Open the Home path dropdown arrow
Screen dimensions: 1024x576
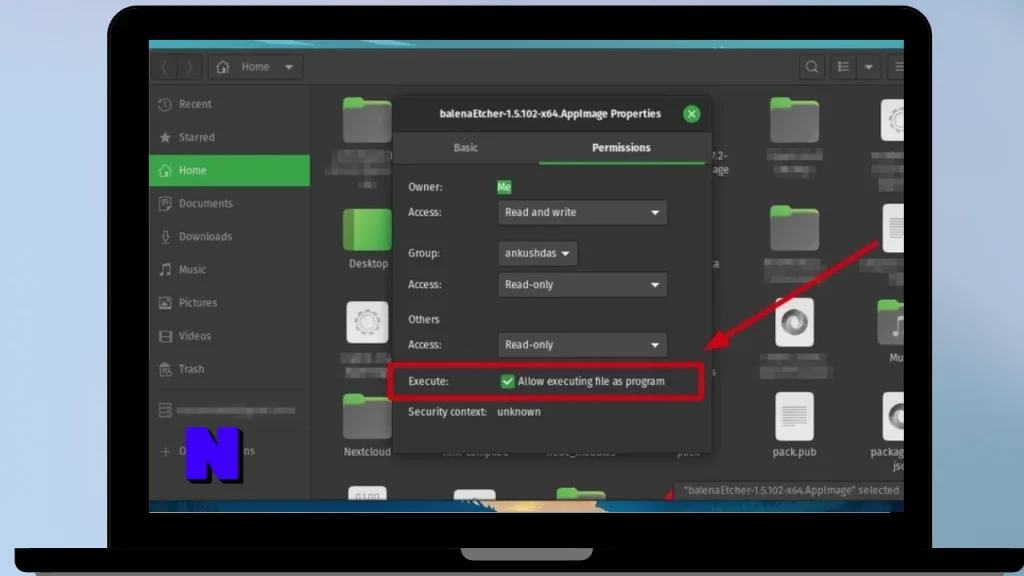[x=289, y=67]
